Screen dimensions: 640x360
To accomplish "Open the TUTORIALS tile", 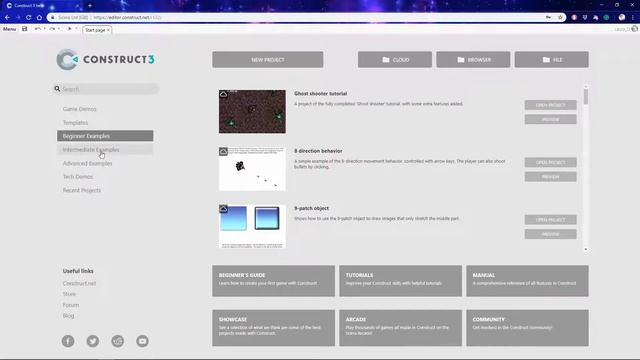I will (x=400, y=281).
